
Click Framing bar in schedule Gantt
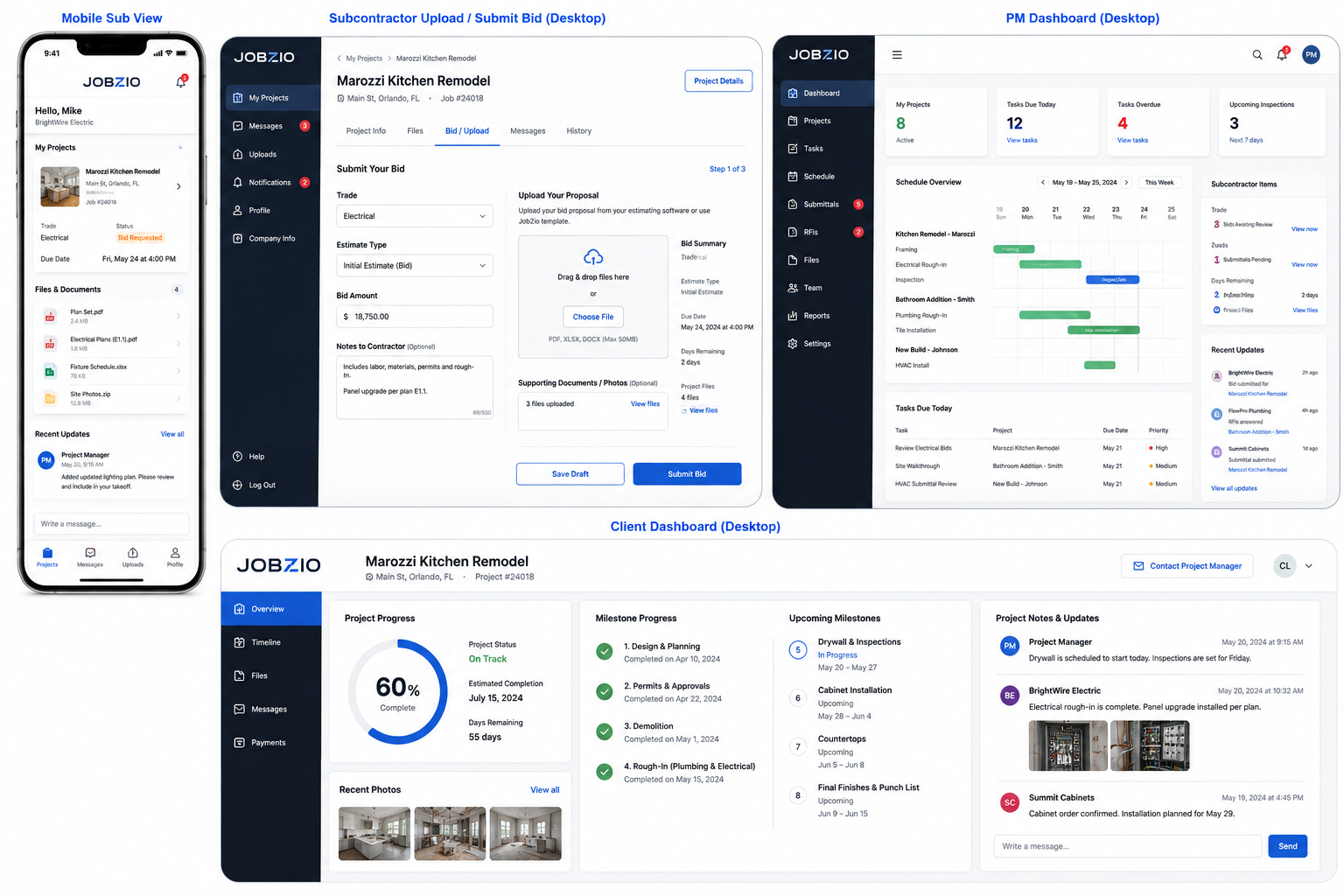pos(1013,249)
